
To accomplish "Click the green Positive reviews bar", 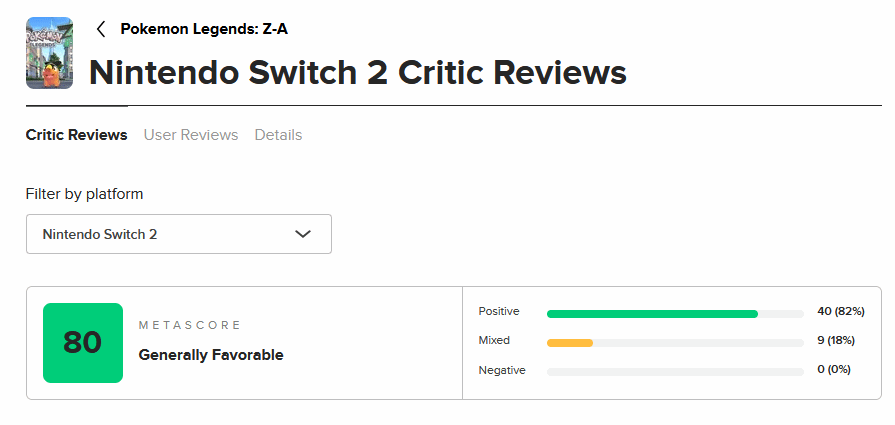I will pyautogui.click(x=652, y=313).
